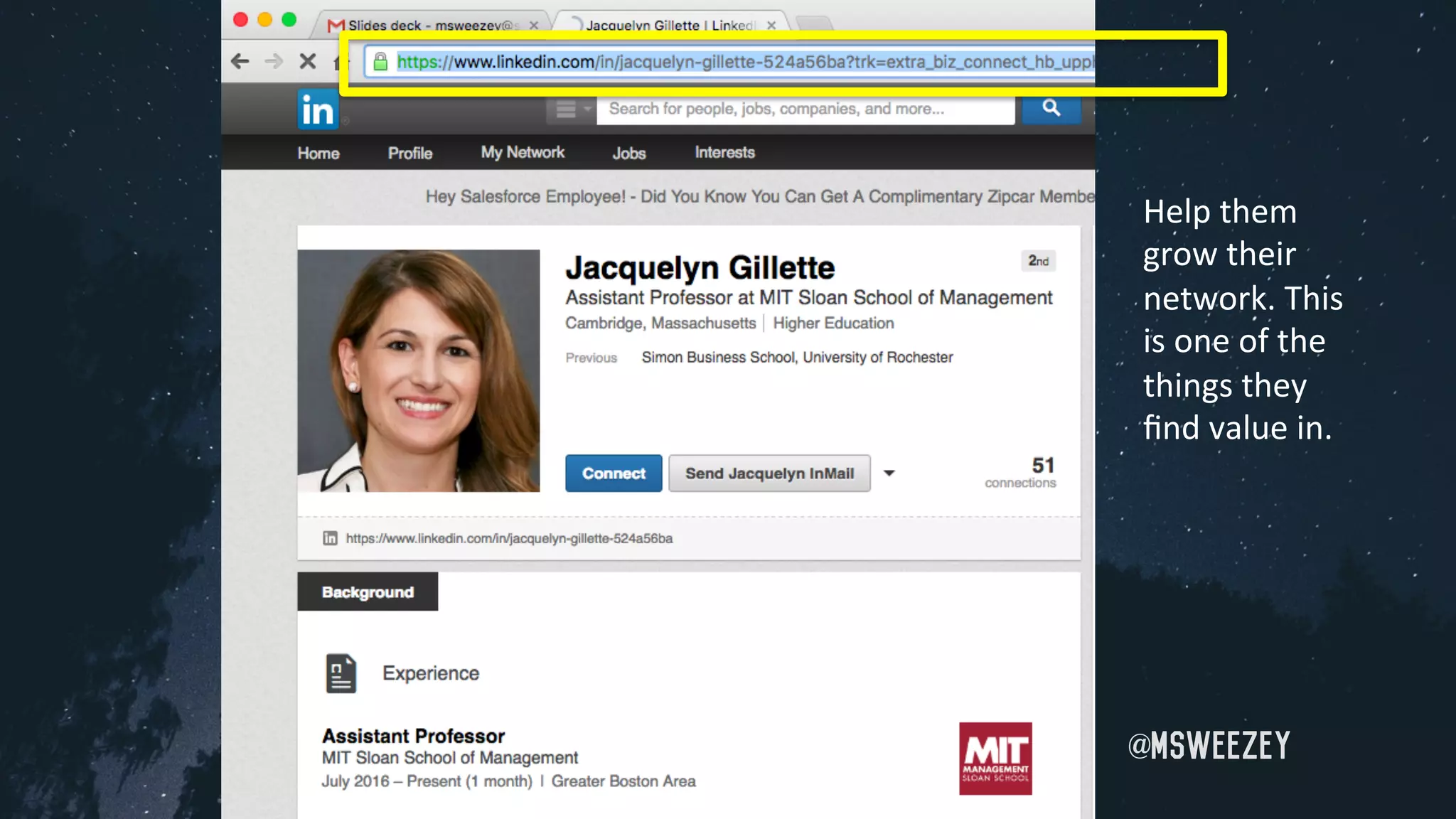Open the Jobs menu item

(x=629, y=153)
